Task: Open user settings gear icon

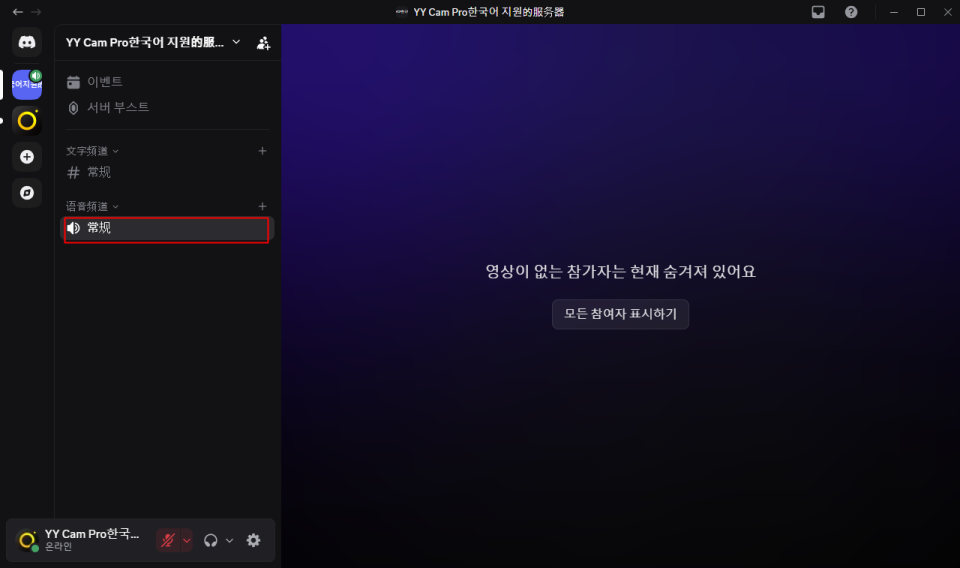Action: 254,540
